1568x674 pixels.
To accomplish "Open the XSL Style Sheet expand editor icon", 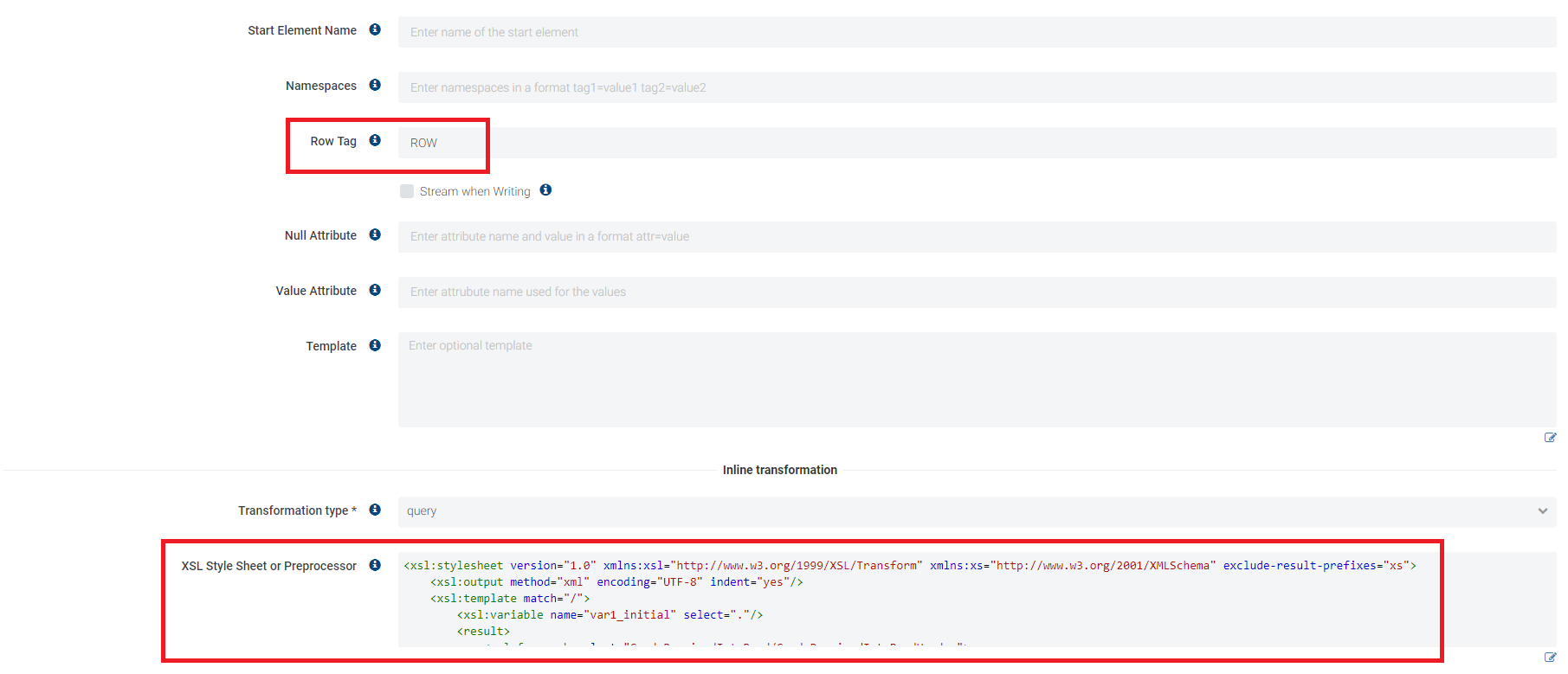I will 1550,658.
